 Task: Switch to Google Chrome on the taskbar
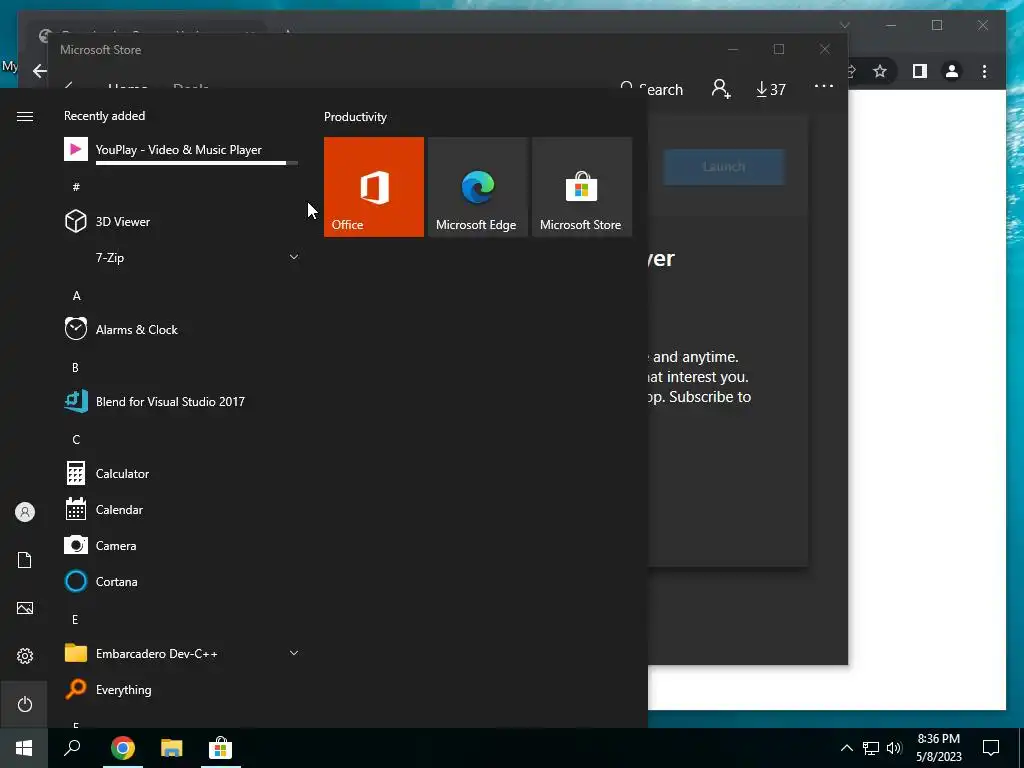pyautogui.click(x=123, y=748)
